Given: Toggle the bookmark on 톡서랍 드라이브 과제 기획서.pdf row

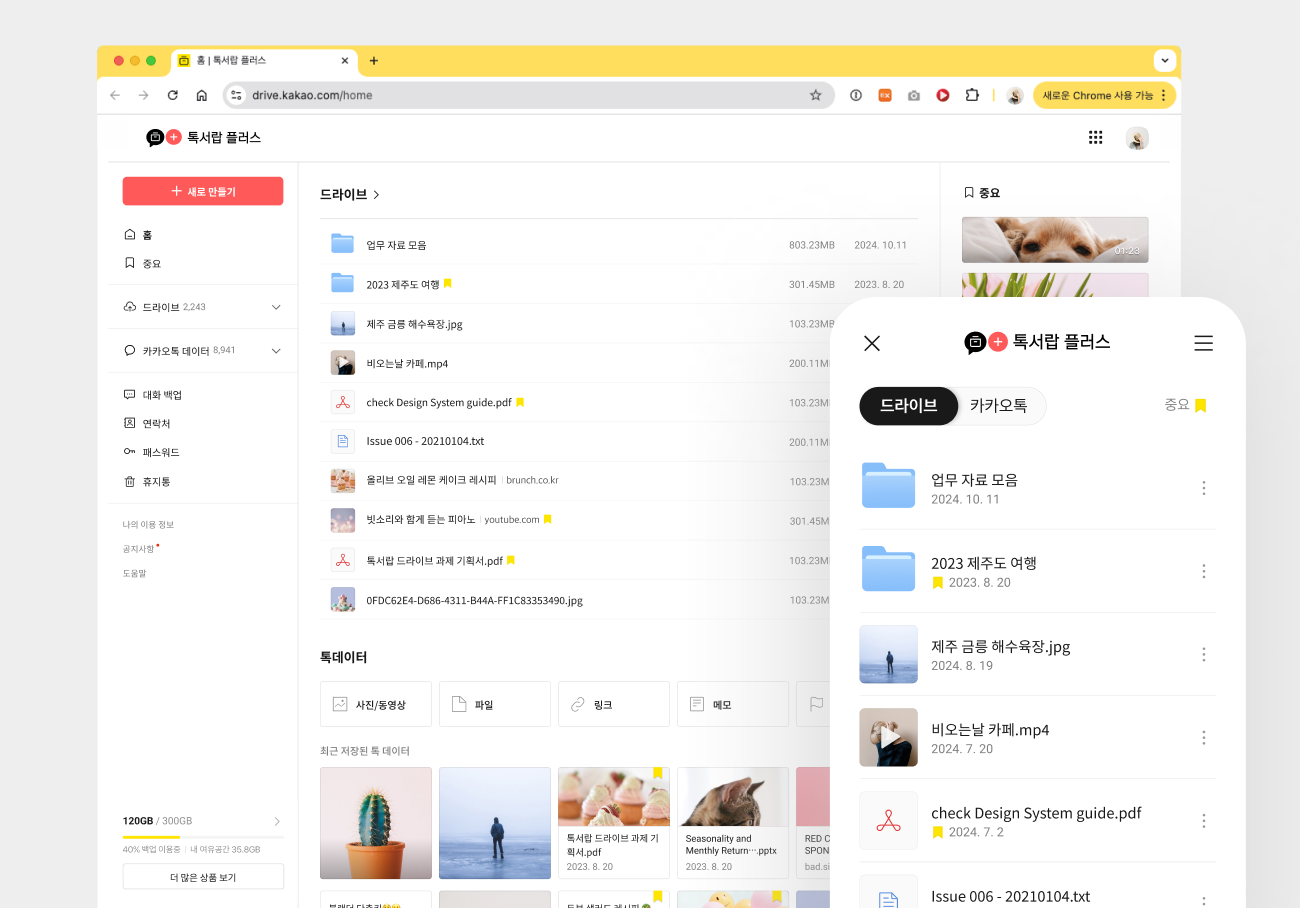Looking at the screenshot, I should click(x=511, y=560).
